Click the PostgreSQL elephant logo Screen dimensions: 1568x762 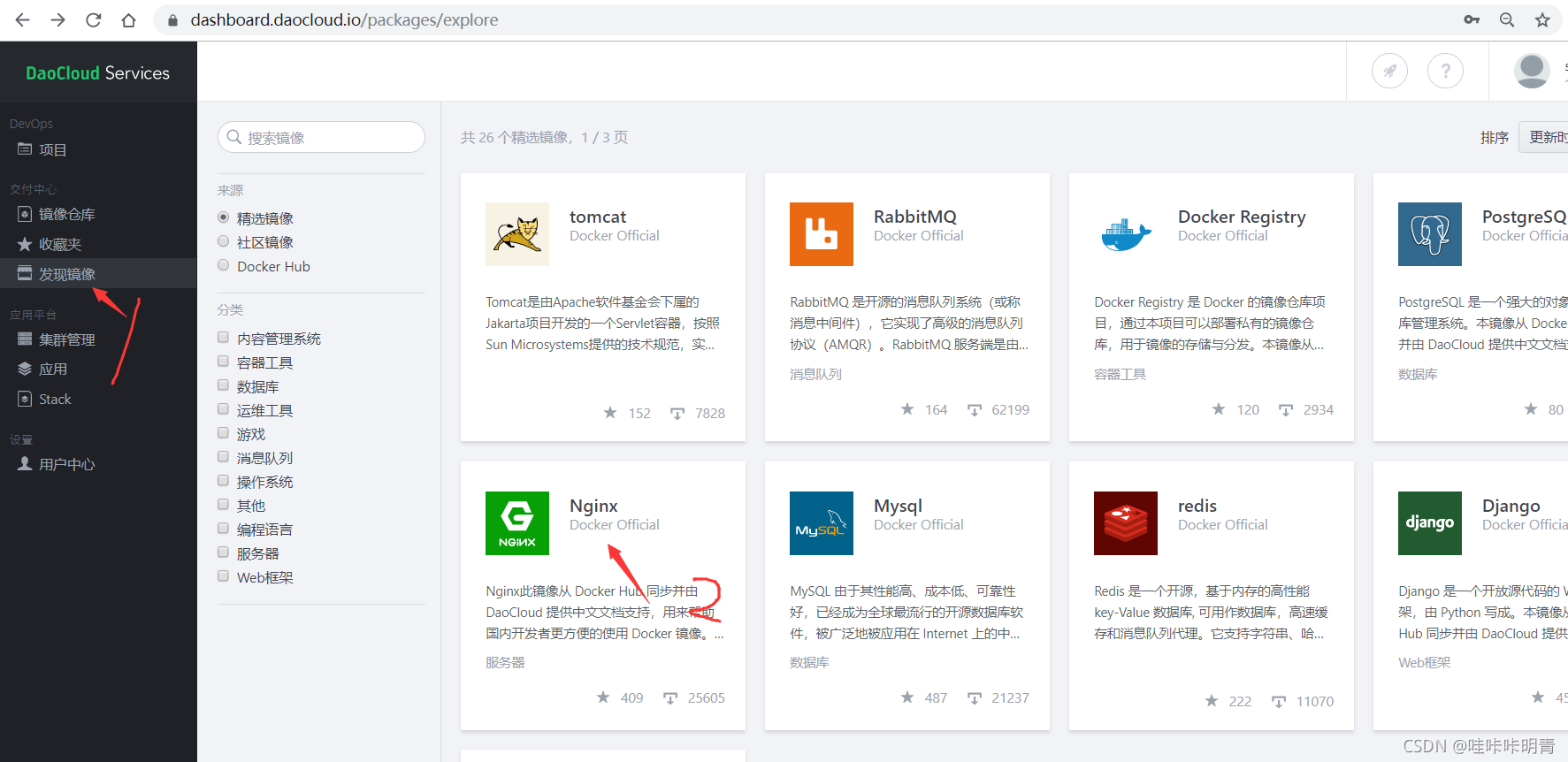click(x=1430, y=234)
